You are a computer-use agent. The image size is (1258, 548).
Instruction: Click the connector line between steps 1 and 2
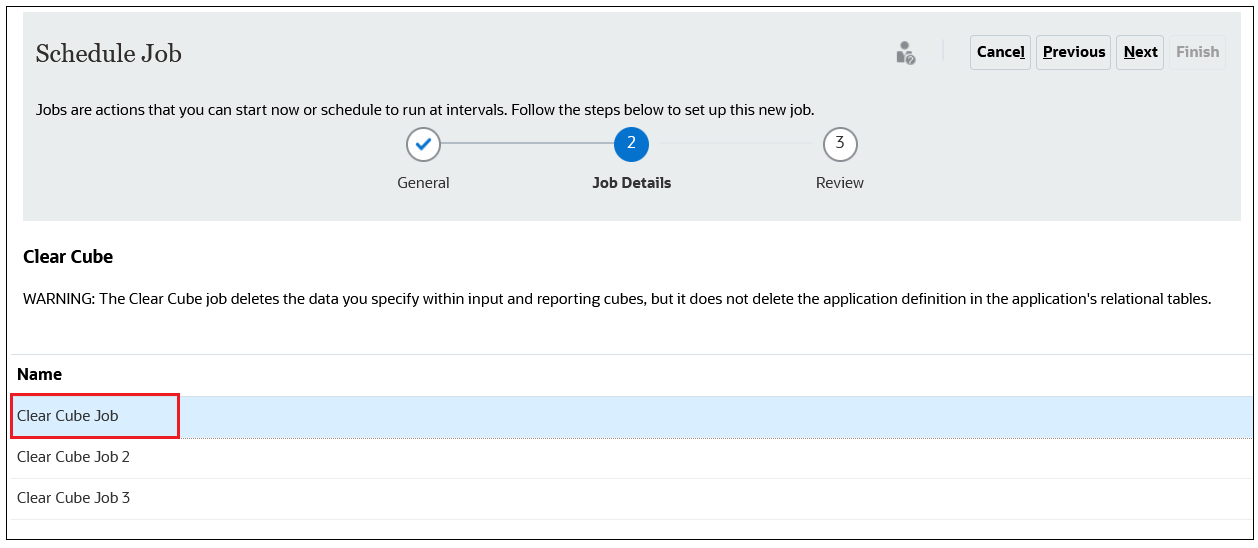coord(527,144)
